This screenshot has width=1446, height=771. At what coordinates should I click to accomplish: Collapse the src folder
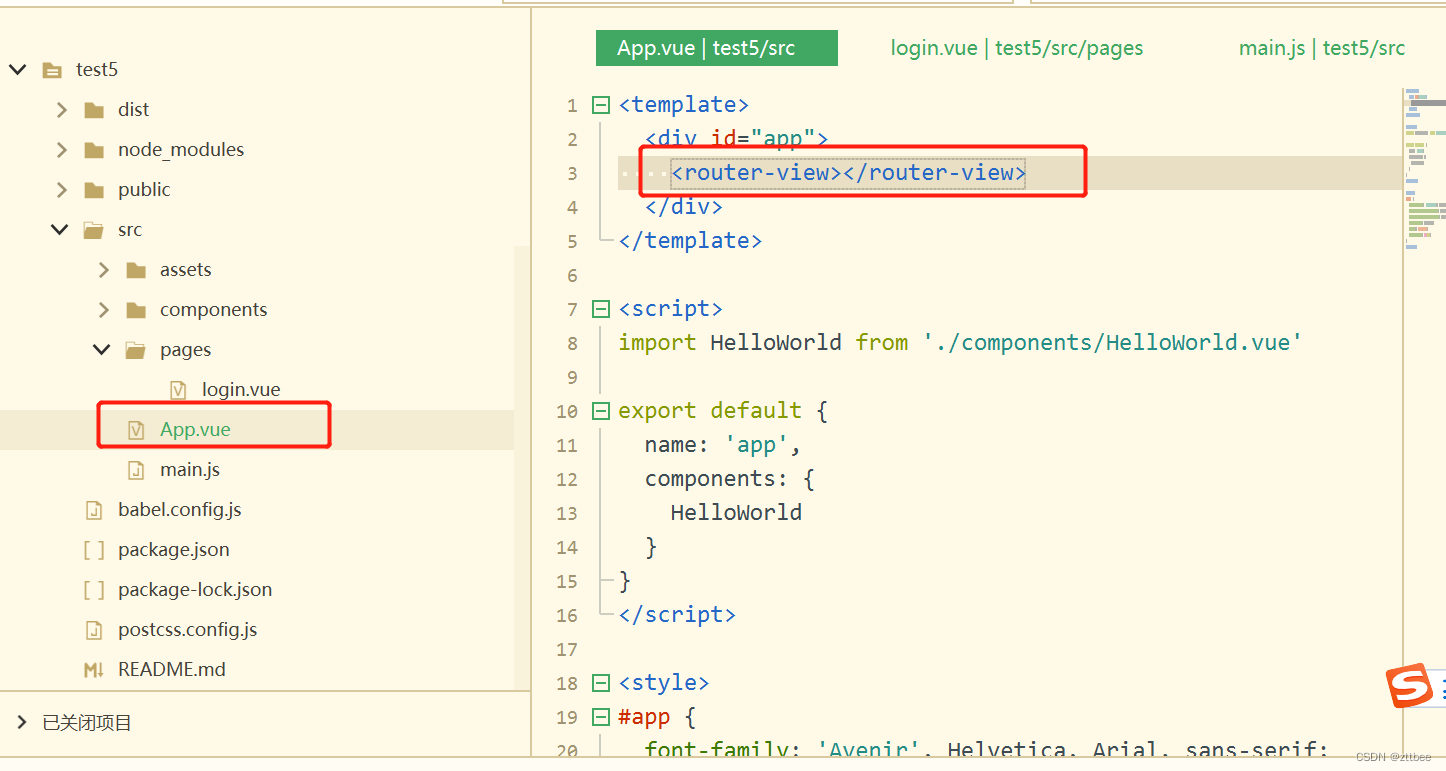(x=61, y=229)
